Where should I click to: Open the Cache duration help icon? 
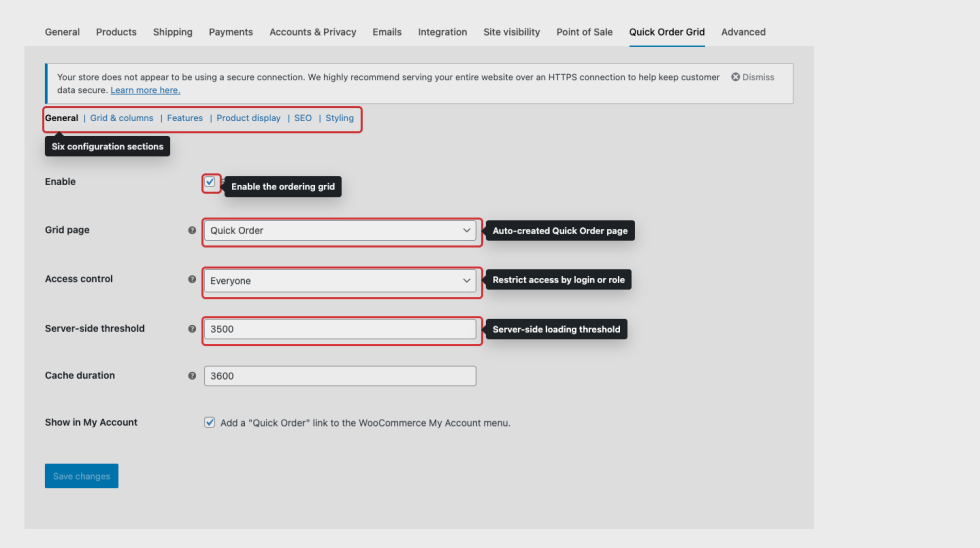click(x=192, y=376)
